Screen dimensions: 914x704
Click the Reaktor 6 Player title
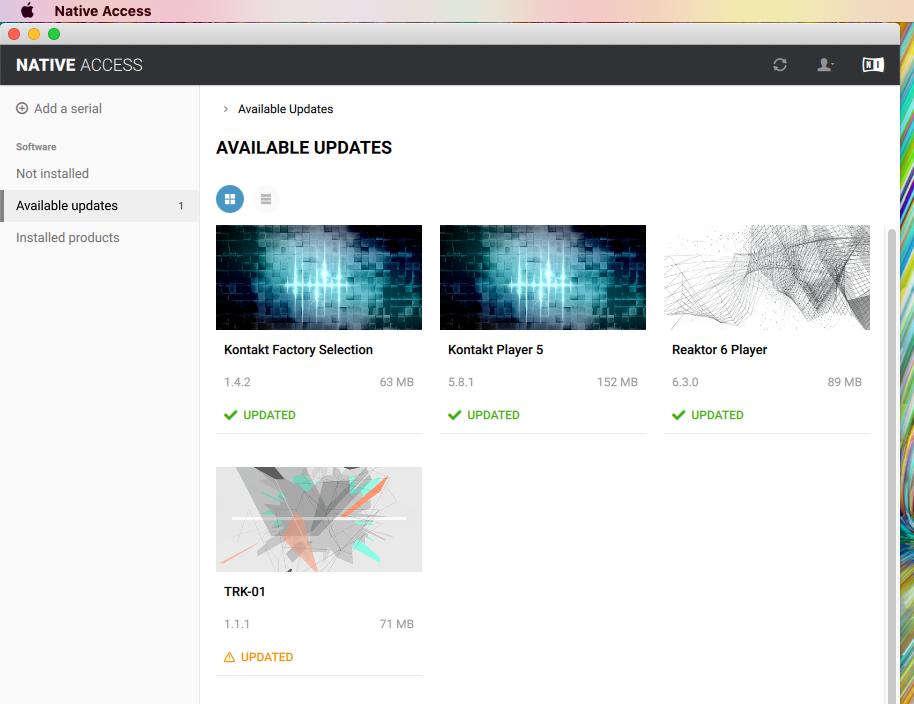coord(719,350)
